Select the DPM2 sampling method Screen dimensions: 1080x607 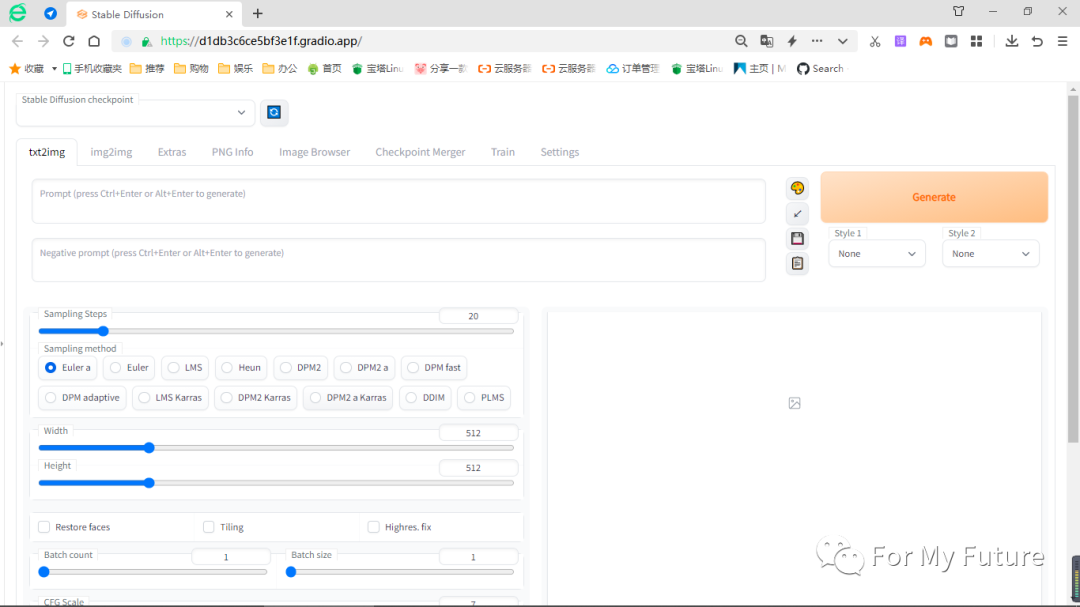point(300,367)
